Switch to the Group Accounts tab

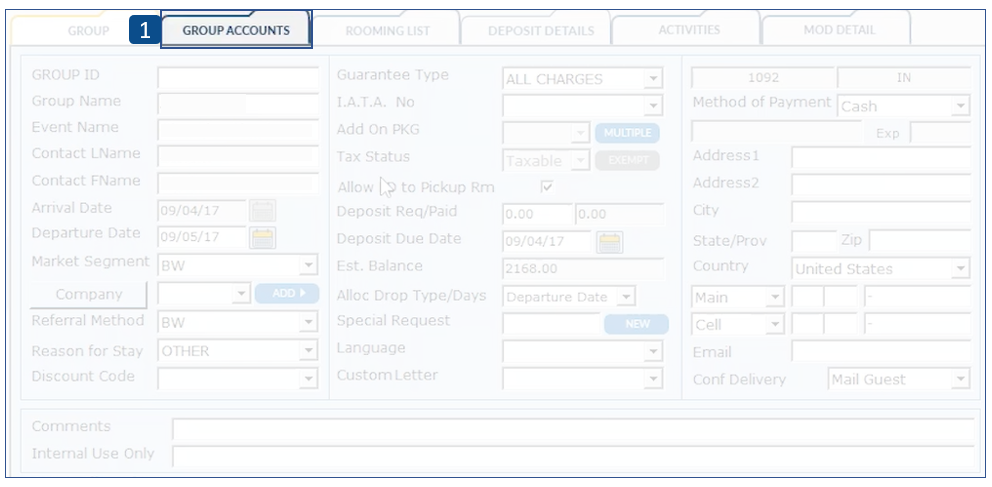[x=236, y=30]
